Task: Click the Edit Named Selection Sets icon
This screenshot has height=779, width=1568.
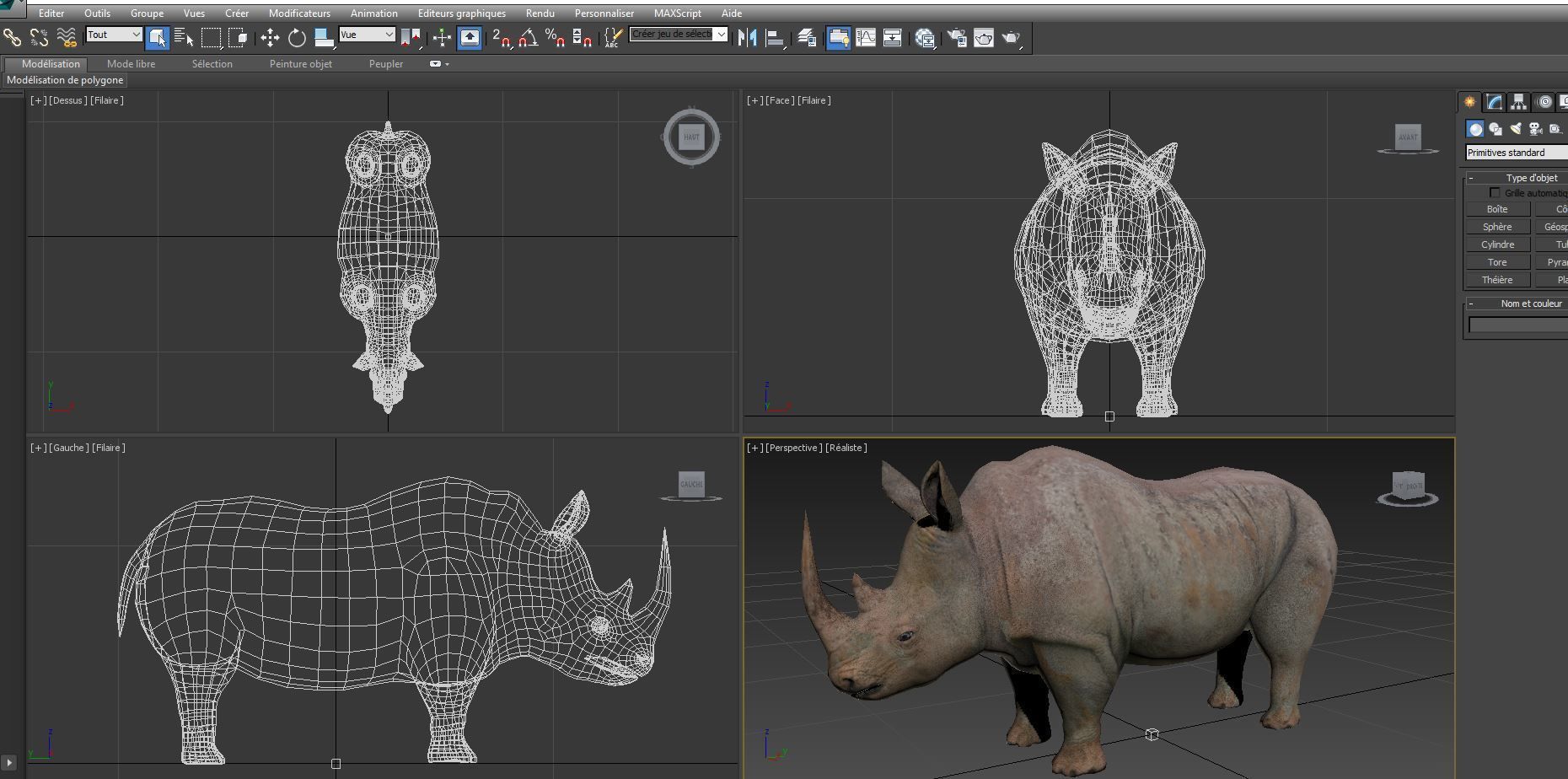Action: 613,37
